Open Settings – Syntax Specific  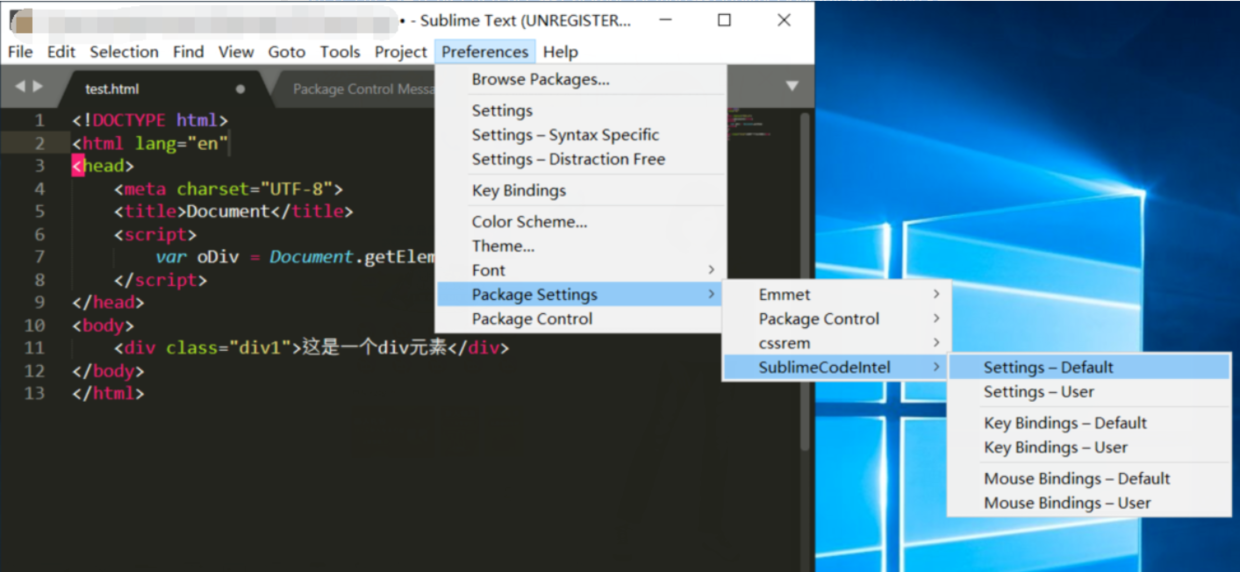point(580,135)
